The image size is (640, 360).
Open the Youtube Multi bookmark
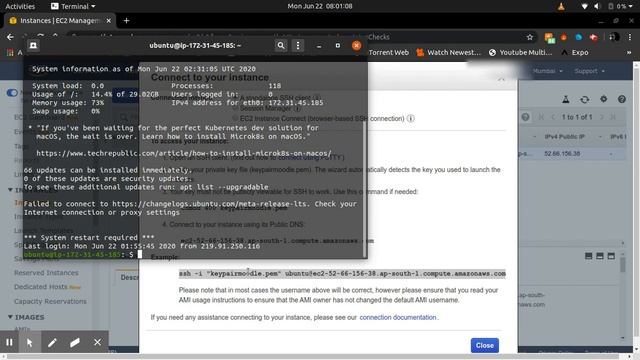(x=520, y=52)
